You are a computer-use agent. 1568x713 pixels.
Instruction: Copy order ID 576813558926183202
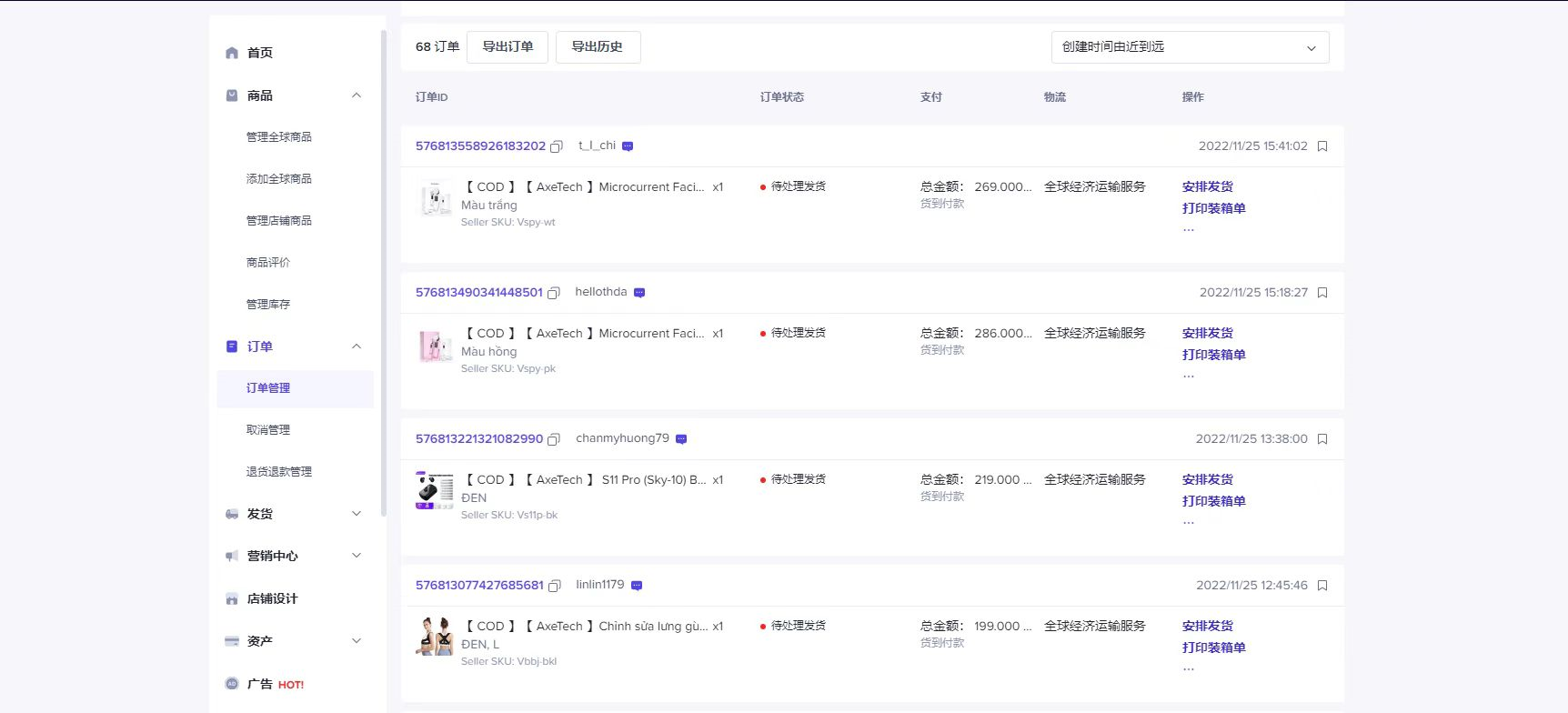tap(557, 146)
